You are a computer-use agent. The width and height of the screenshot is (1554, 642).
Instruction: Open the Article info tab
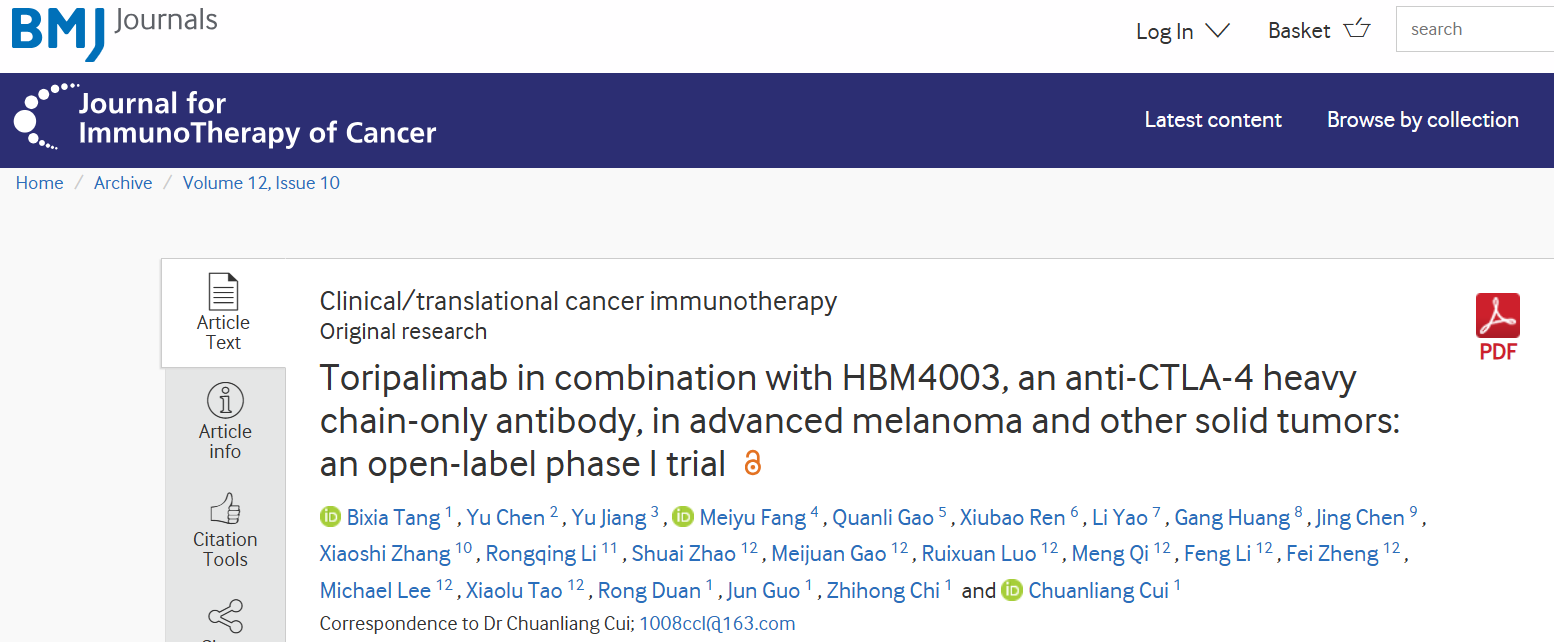tap(225, 421)
